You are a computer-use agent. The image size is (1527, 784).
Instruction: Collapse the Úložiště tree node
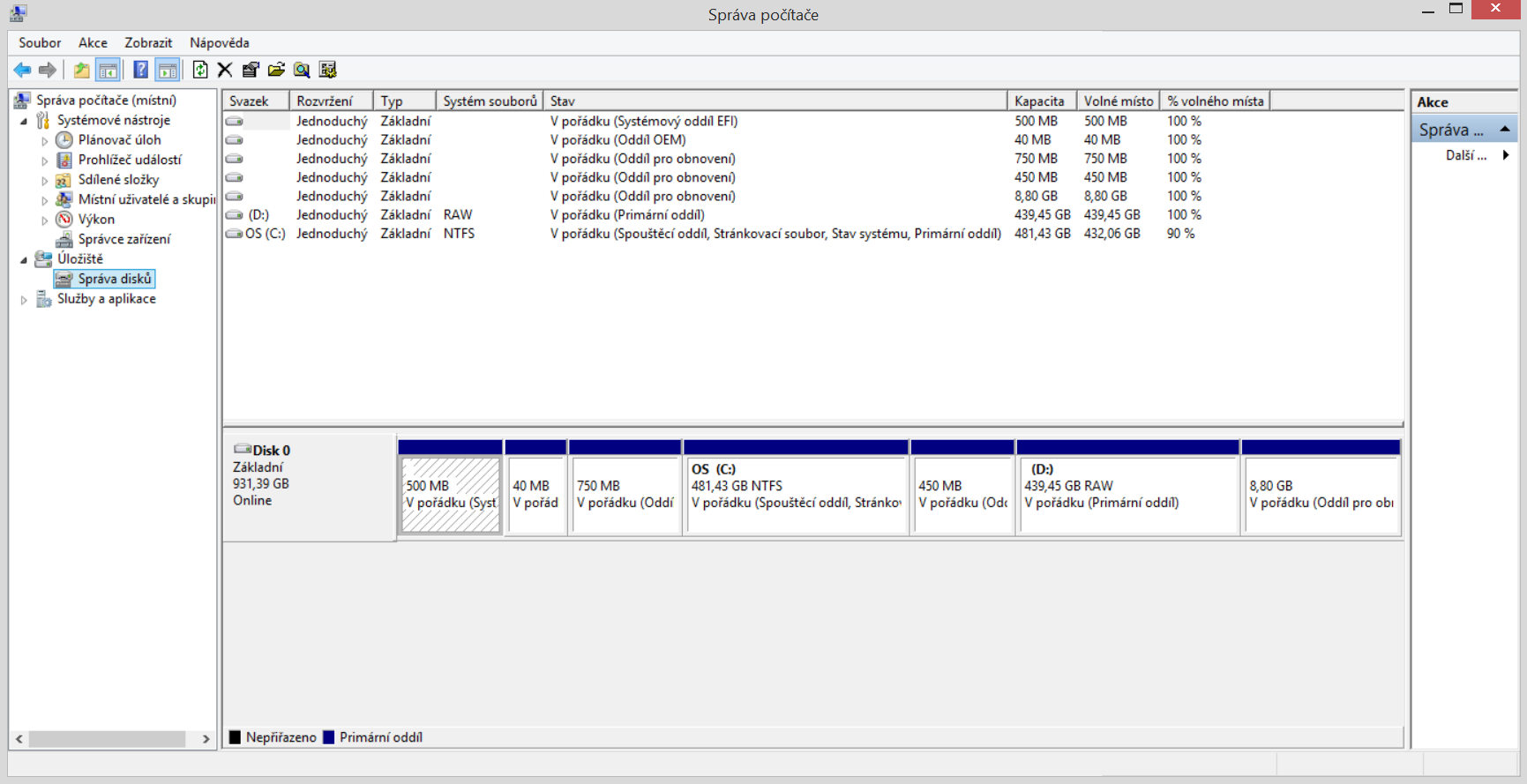pyautogui.click(x=24, y=259)
